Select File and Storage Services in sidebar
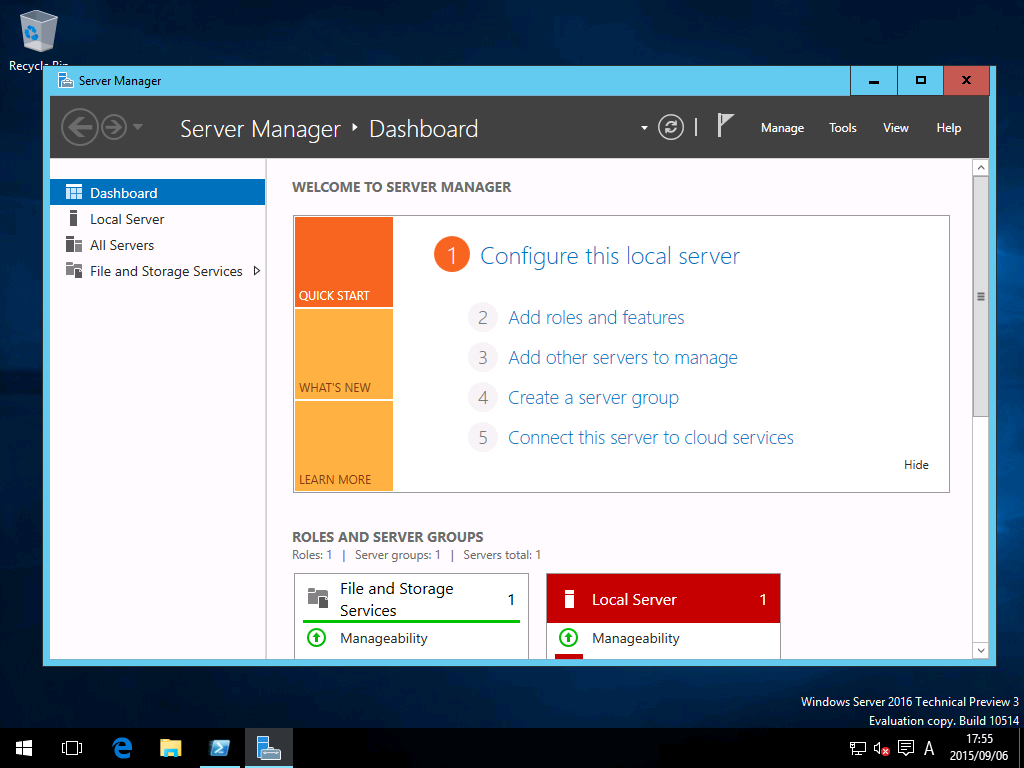Viewport: 1024px width, 768px height. [157, 271]
